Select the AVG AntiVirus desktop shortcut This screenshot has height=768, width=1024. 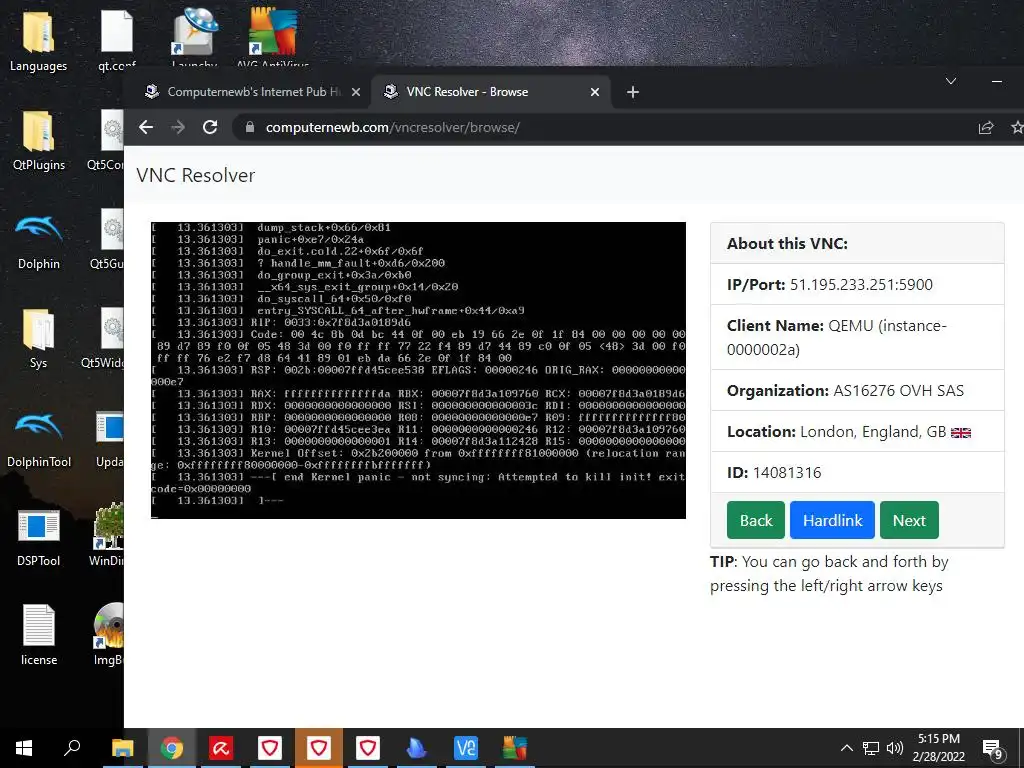pyautogui.click(x=272, y=39)
